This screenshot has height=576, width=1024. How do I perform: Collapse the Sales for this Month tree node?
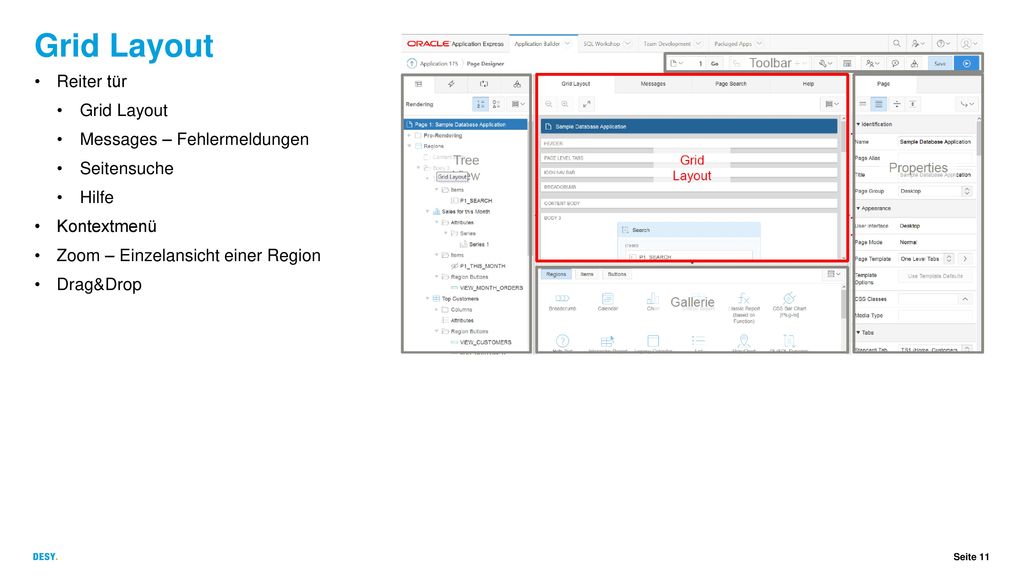click(428, 212)
